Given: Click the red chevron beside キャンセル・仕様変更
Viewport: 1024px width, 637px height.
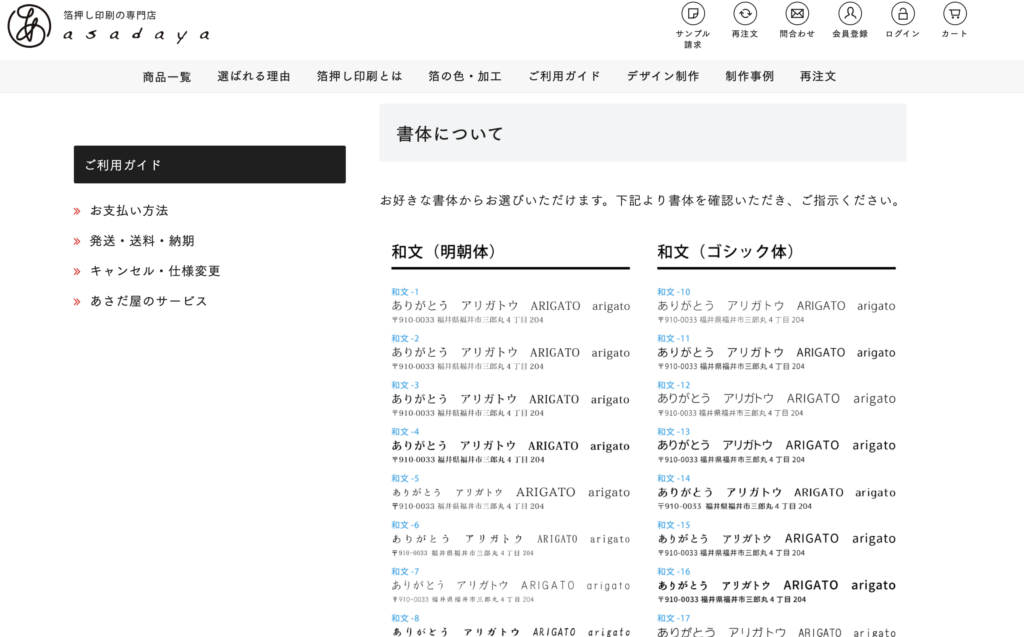Looking at the screenshot, I should (x=77, y=272).
